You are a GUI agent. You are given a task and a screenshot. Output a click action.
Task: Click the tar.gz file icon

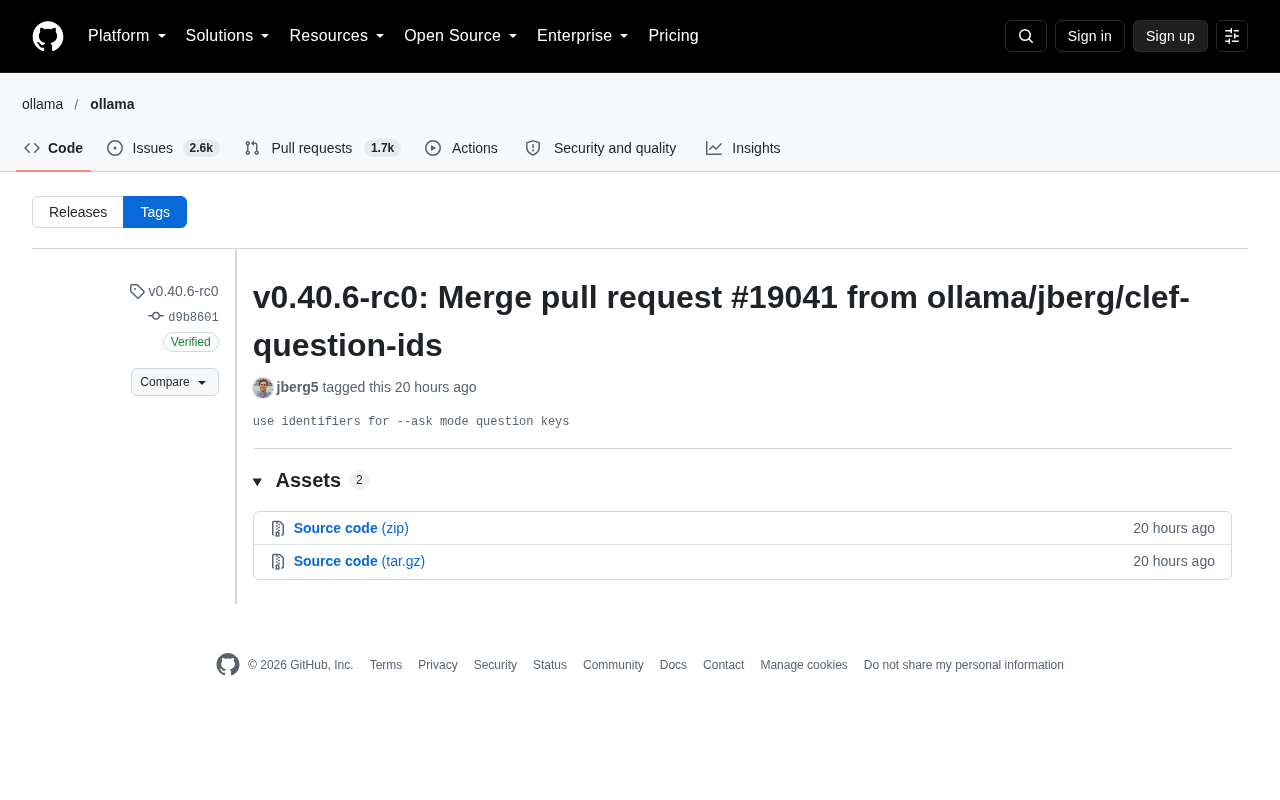(x=278, y=562)
